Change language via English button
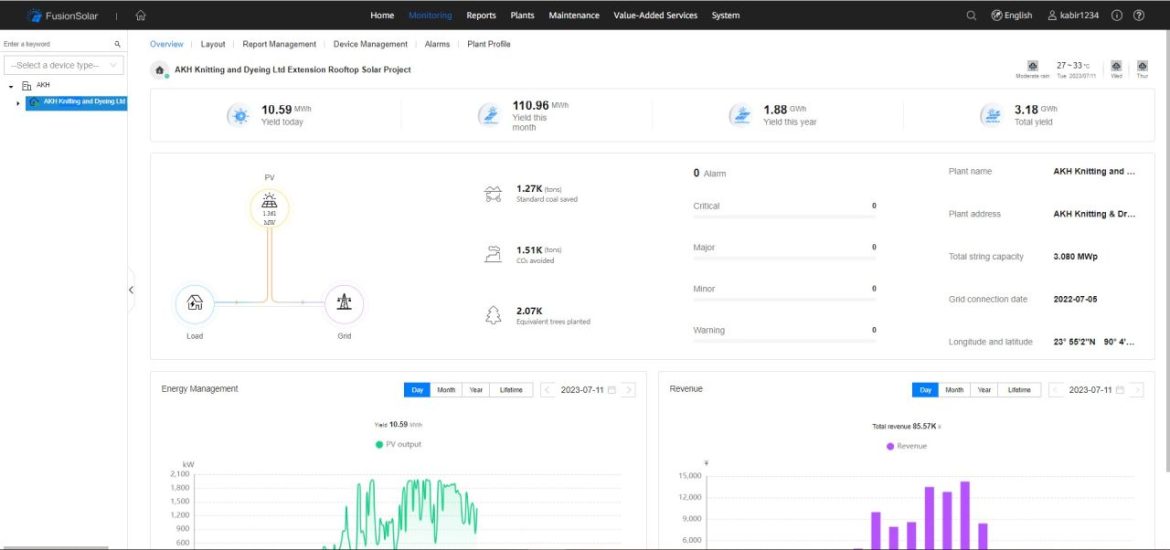The height and width of the screenshot is (550, 1170). click(x=1011, y=15)
